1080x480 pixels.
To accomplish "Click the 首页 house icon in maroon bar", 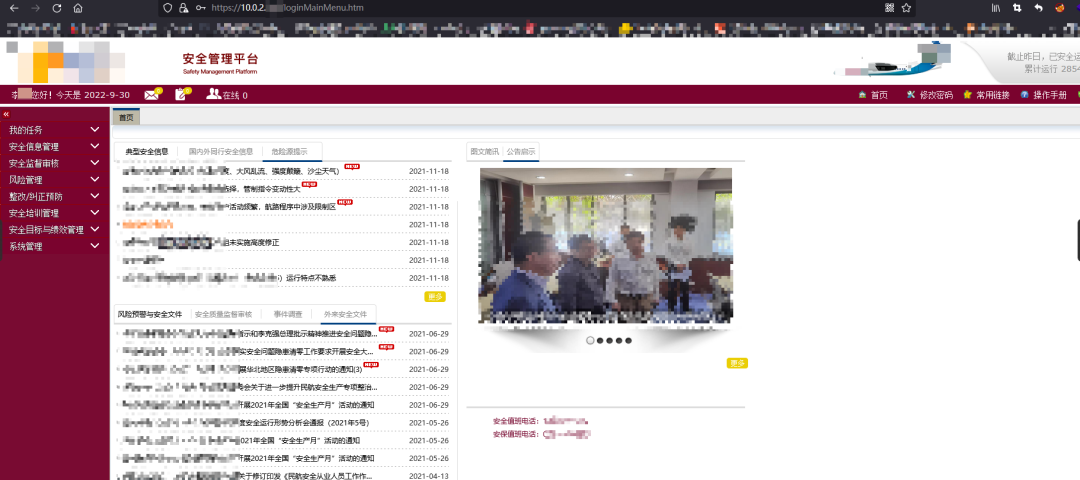I will point(862,95).
